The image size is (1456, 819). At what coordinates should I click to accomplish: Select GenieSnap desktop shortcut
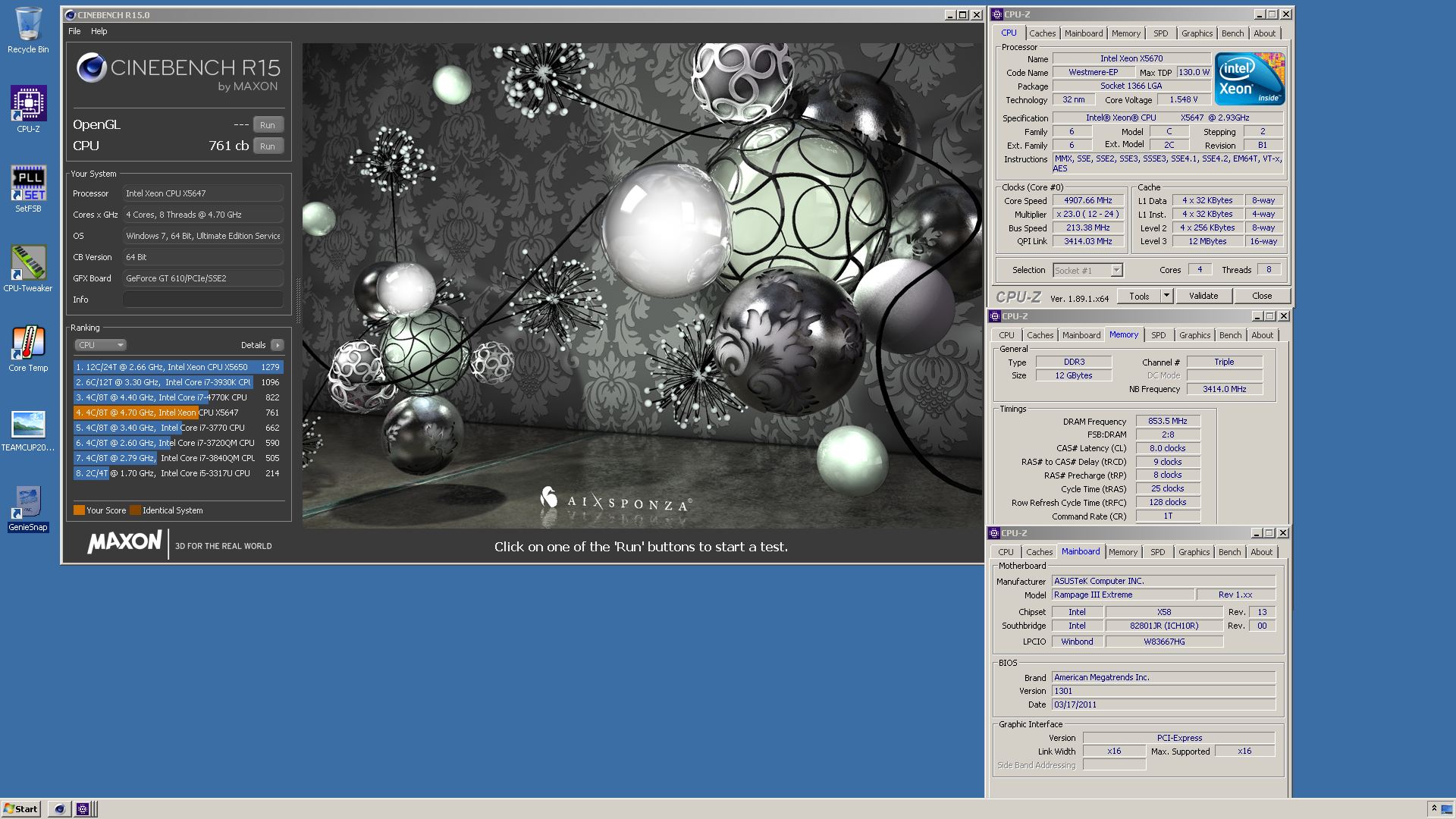(28, 509)
